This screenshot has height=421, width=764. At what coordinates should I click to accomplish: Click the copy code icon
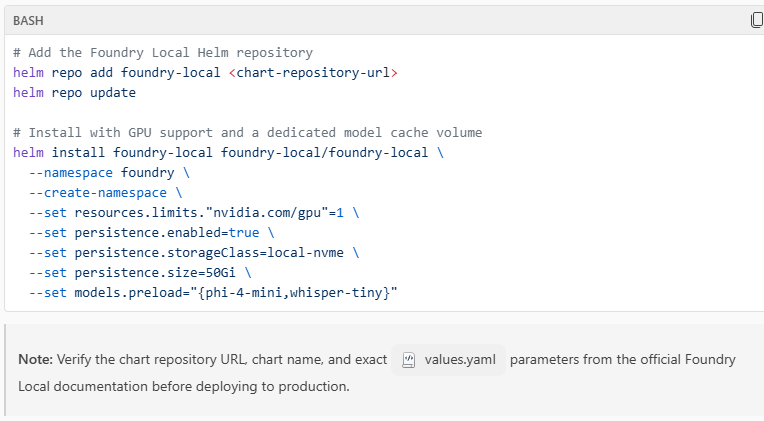click(757, 20)
